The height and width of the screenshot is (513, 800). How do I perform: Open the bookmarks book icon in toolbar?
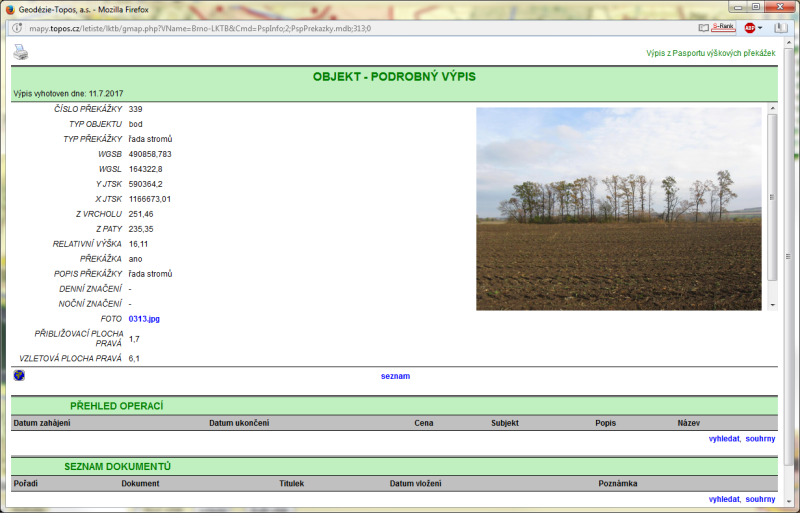781,28
